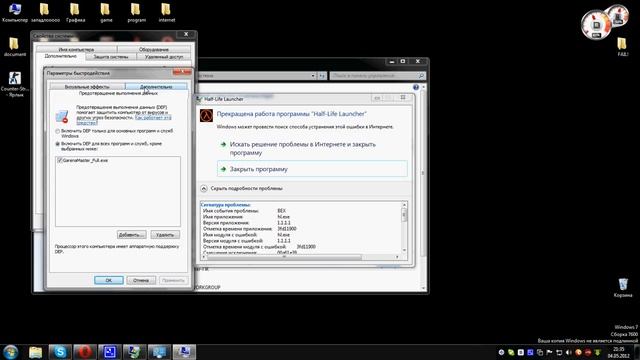Click the Удалить button

click(165, 235)
